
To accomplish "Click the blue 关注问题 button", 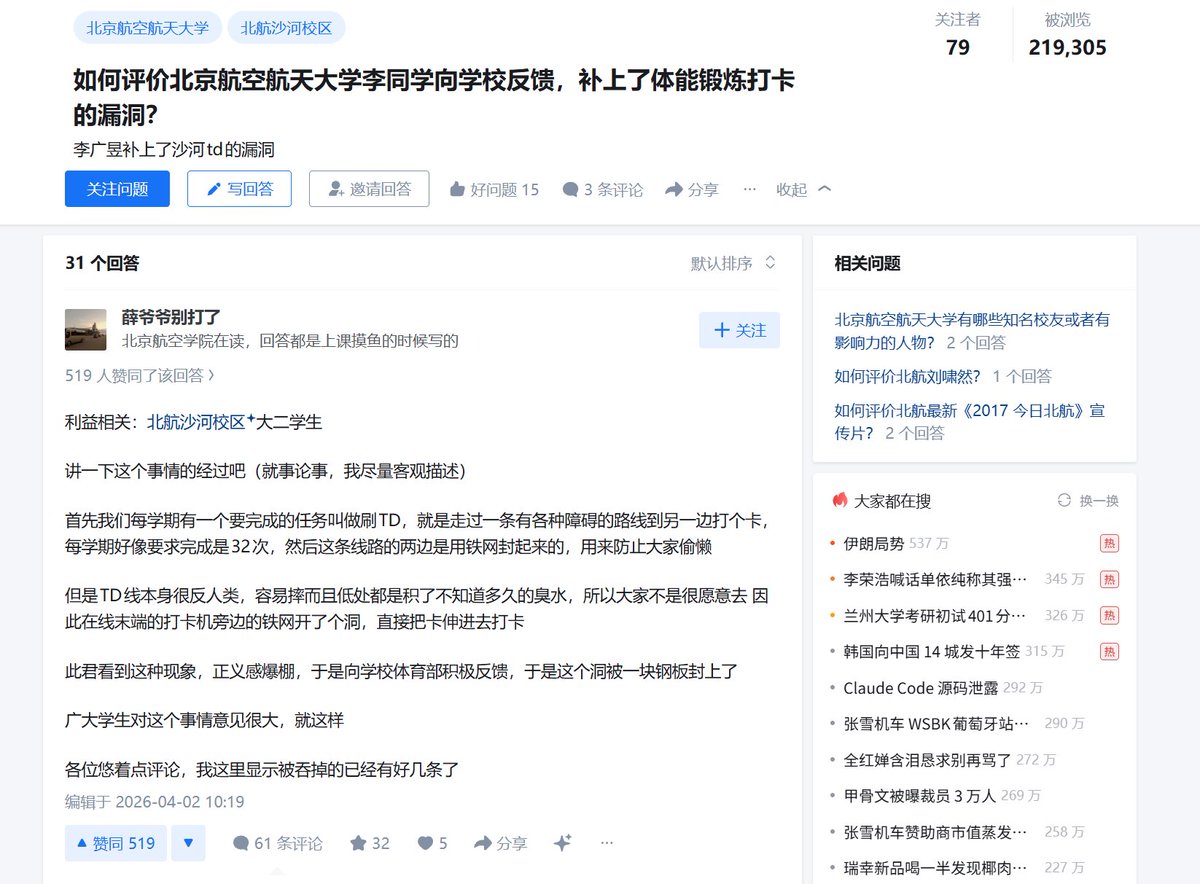I will click(117, 189).
